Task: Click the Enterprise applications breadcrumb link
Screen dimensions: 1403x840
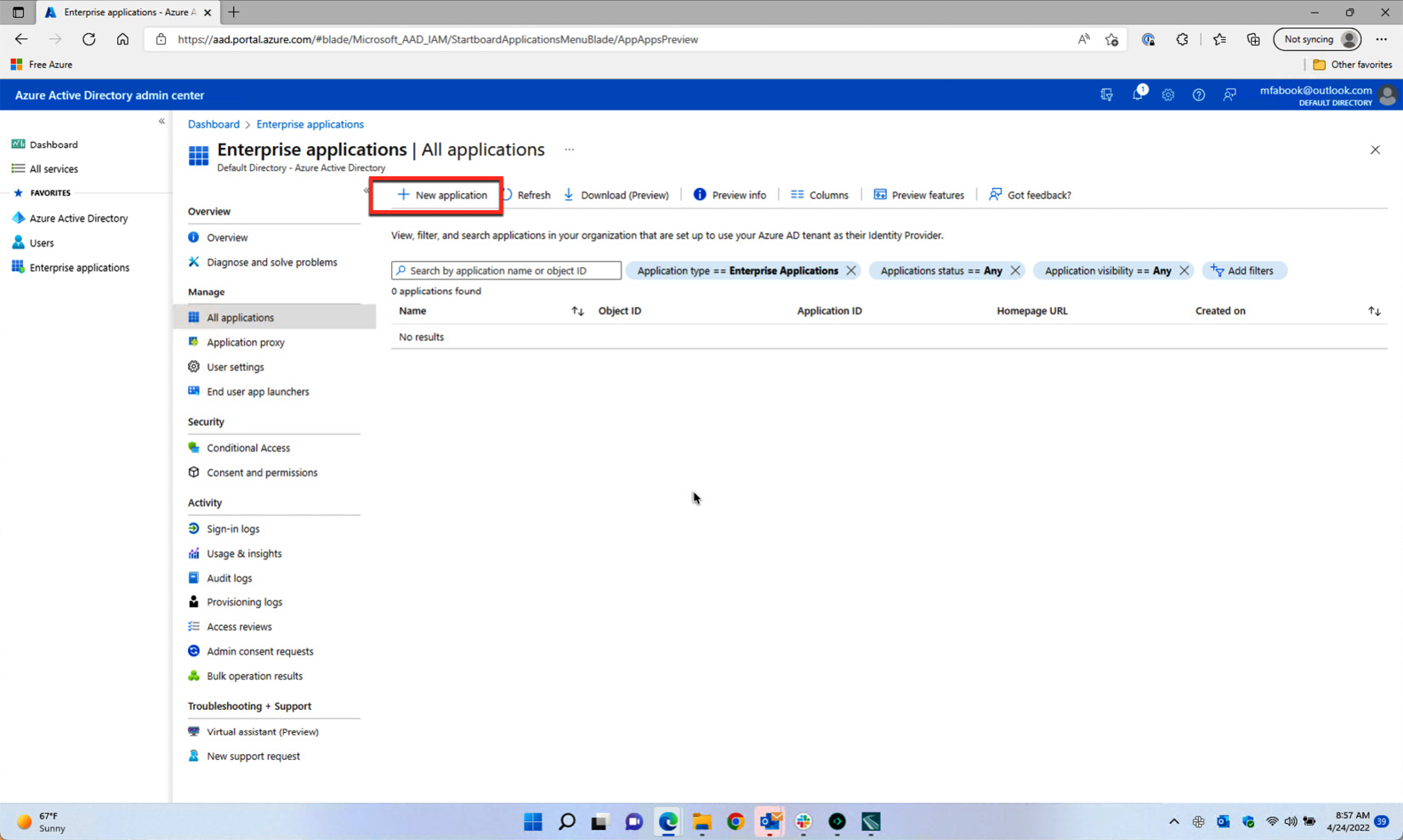Action: [310, 124]
